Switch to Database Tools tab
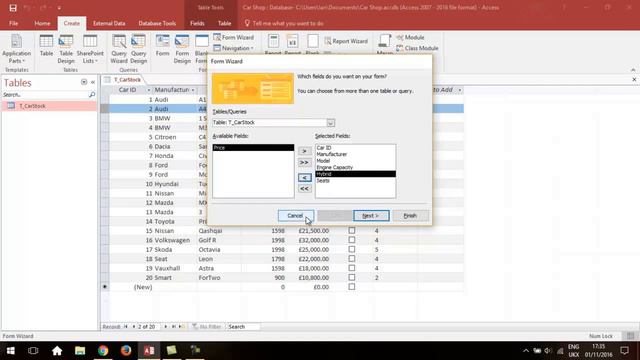The width and height of the screenshot is (640, 360). pyautogui.click(x=157, y=23)
